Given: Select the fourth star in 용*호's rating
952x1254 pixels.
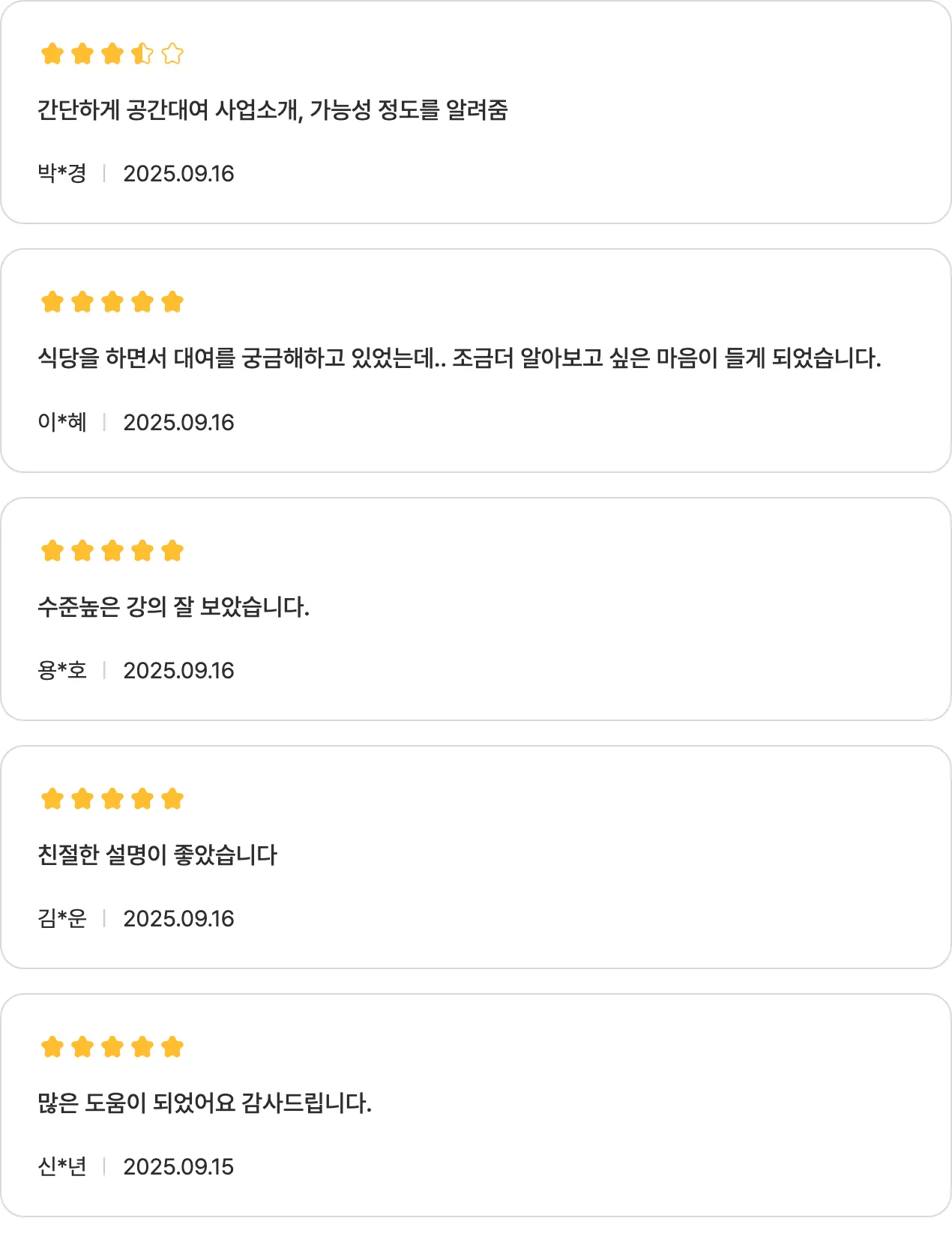Looking at the screenshot, I should (x=142, y=551).
